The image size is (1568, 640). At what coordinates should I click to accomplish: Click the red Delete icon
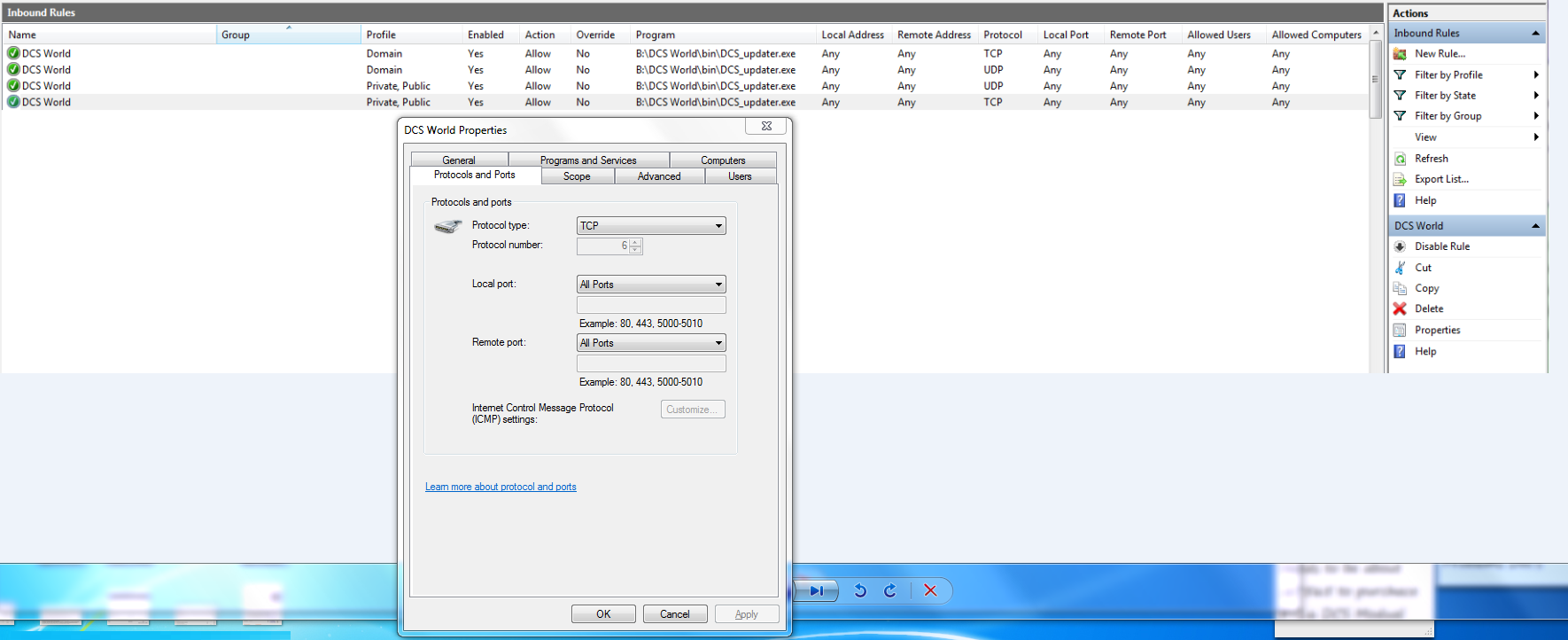click(x=1400, y=308)
